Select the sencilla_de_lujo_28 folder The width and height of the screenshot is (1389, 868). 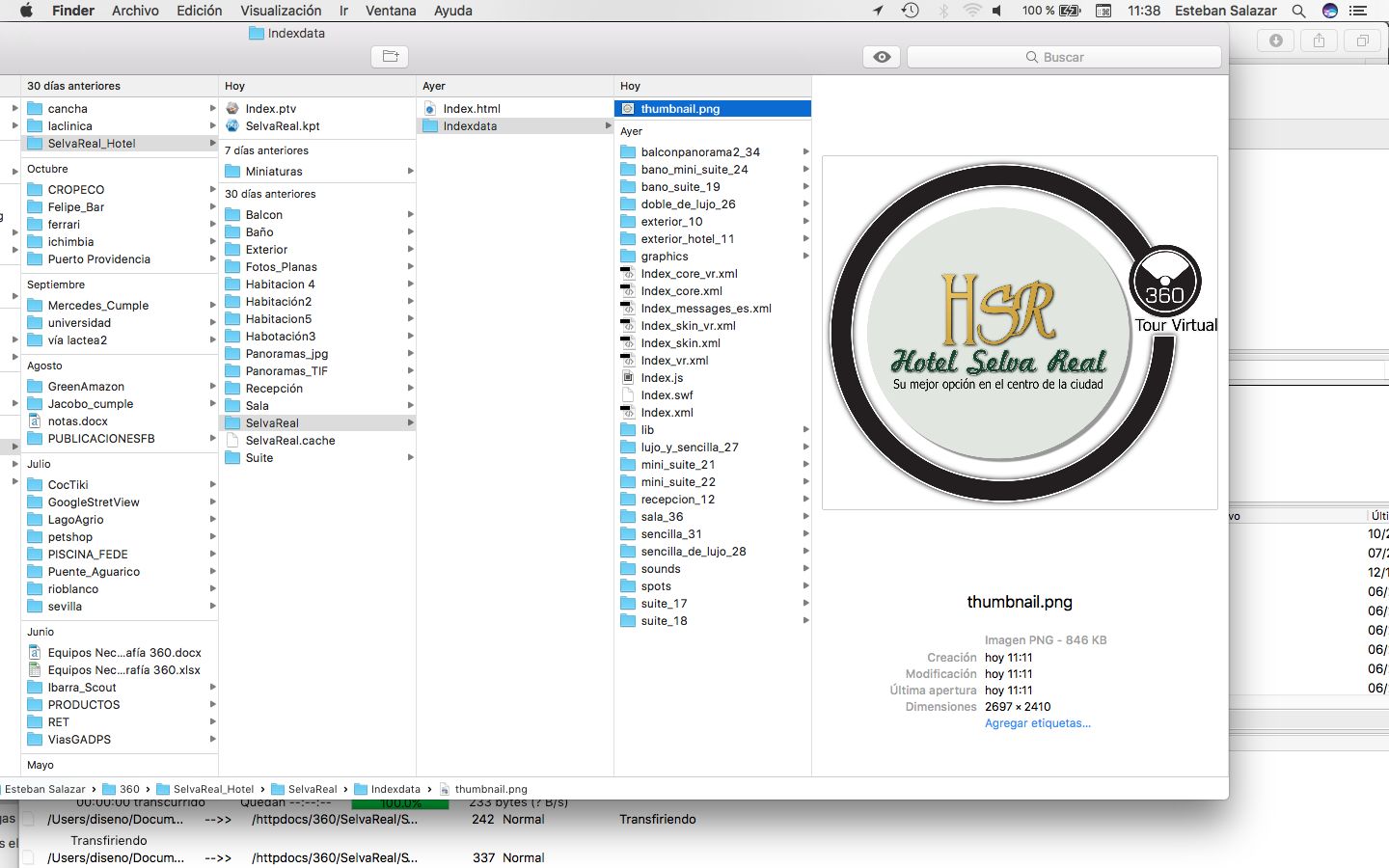[x=712, y=552]
